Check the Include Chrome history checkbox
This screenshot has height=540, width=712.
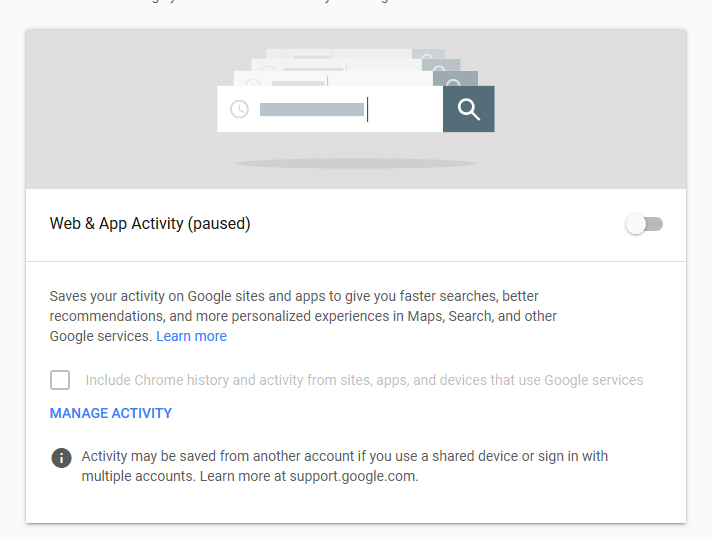pos(60,380)
